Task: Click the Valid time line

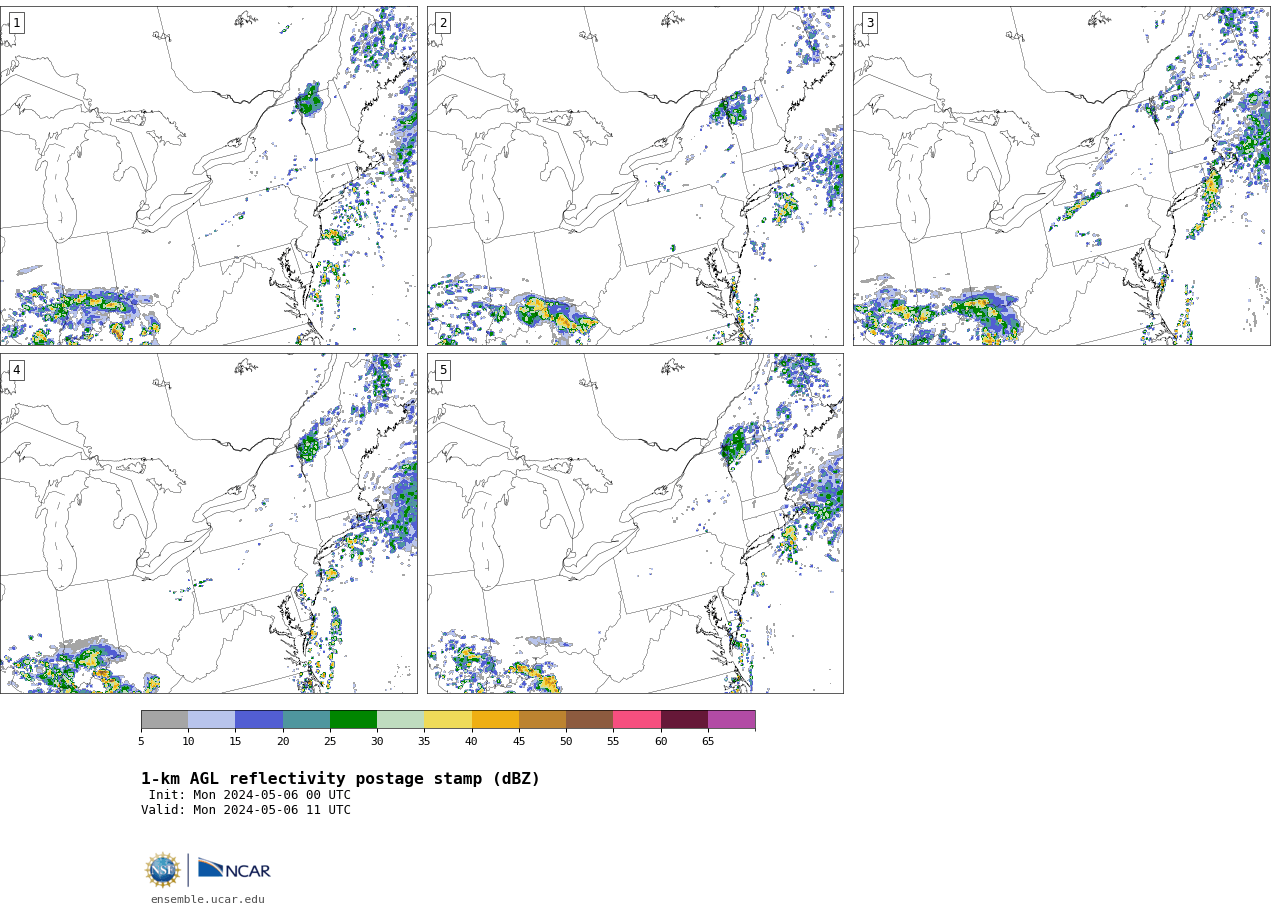Action: click(x=246, y=810)
